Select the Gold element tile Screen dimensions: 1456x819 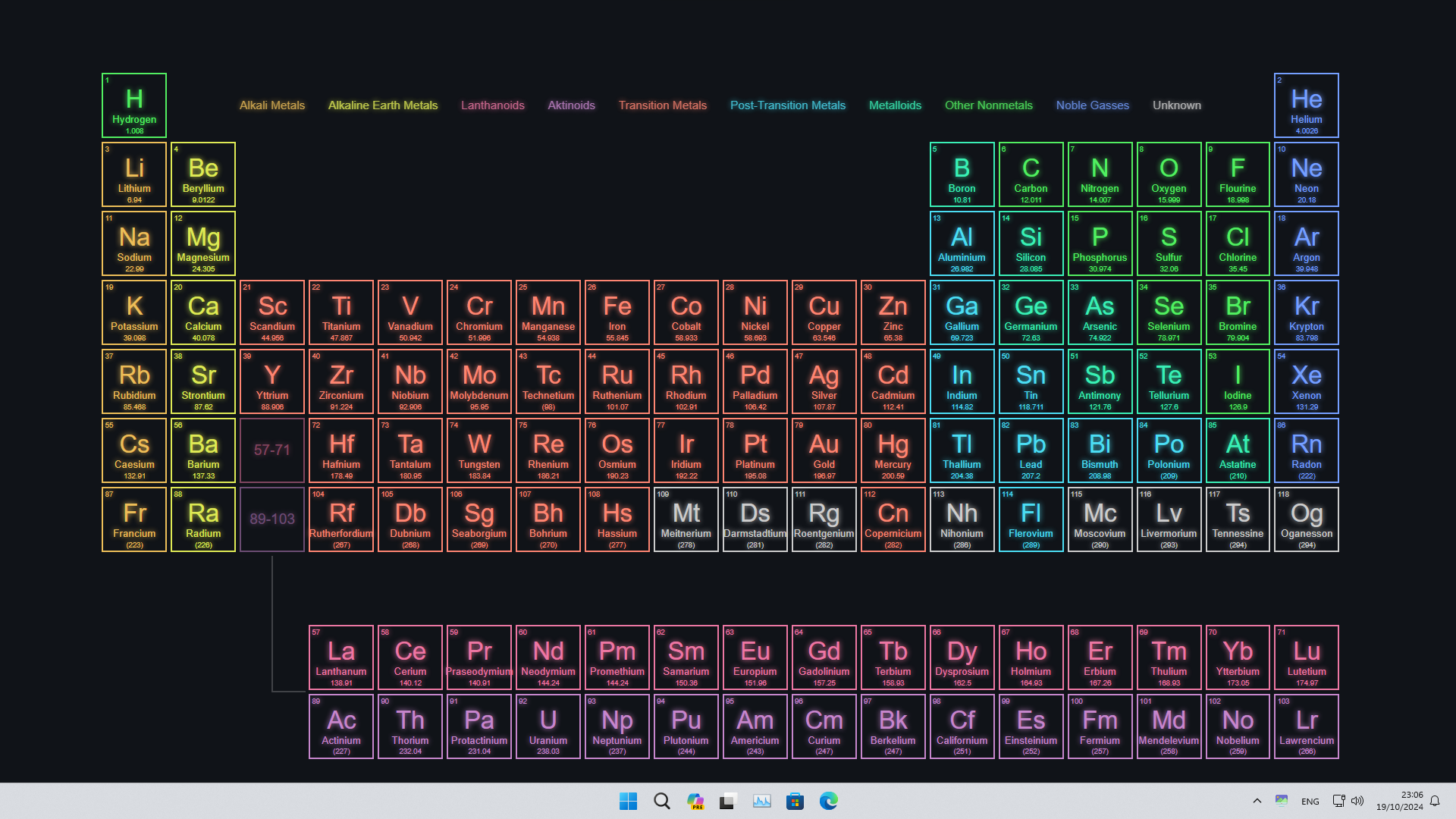[x=824, y=450]
